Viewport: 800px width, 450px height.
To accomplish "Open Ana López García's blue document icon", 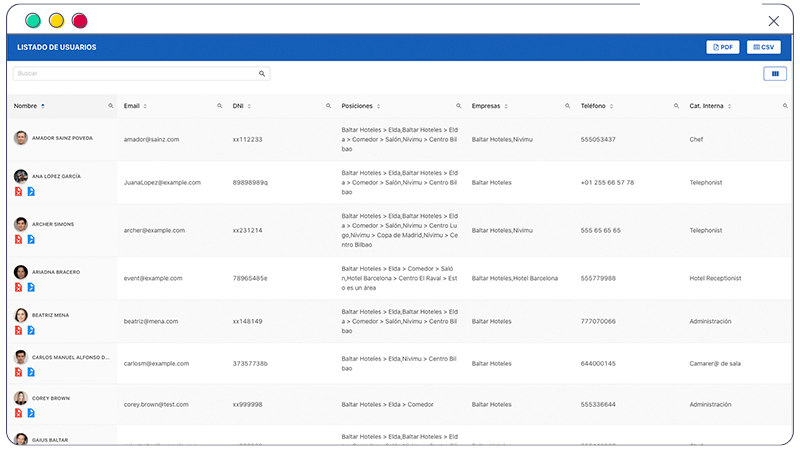I will tap(31, 191).
